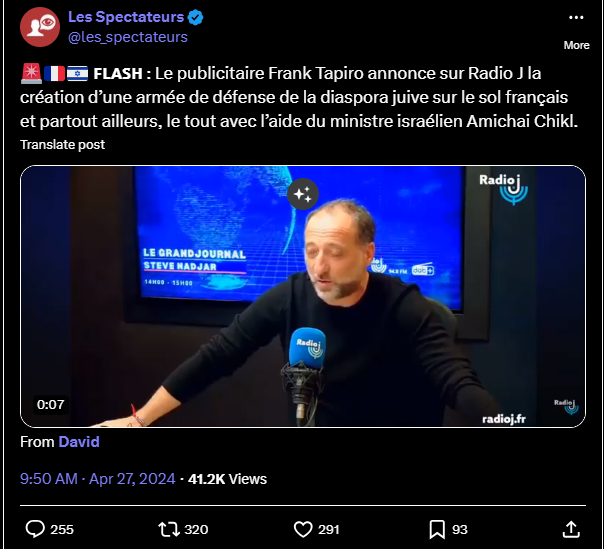Open the share arrow icon
Viewport: 604px width, 549px height.
(x=571, y=529)
